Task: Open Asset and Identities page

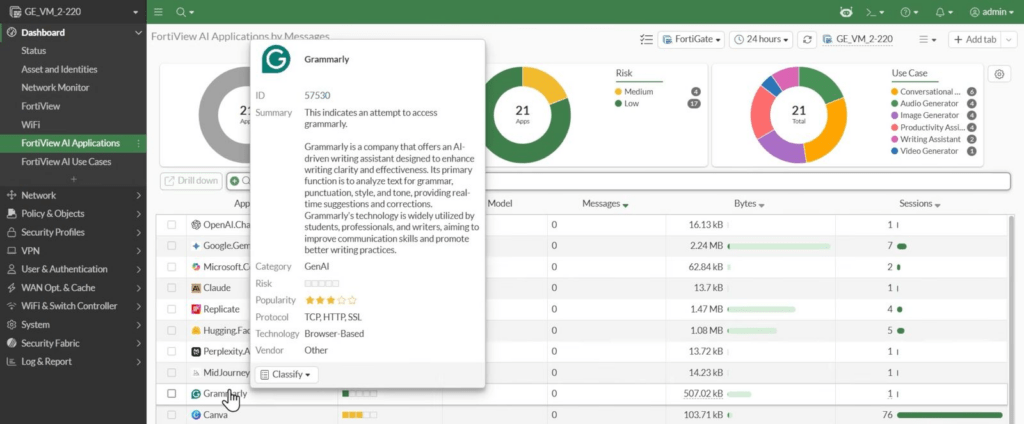Action: 59,69
